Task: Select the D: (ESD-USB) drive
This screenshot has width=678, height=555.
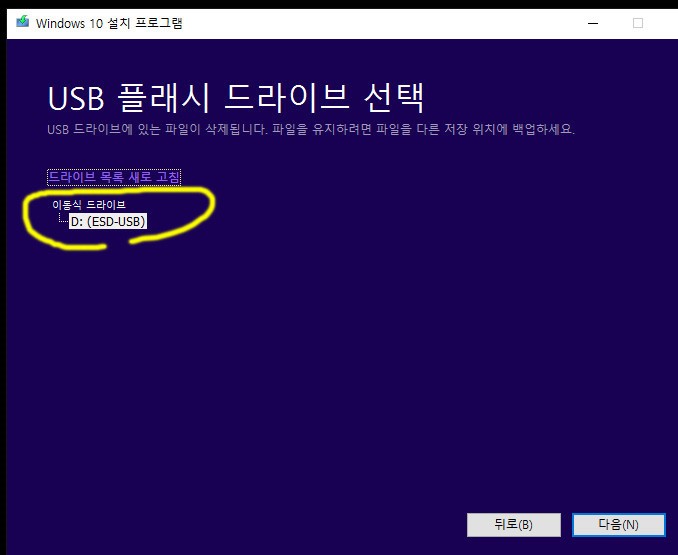Action: 108,221
